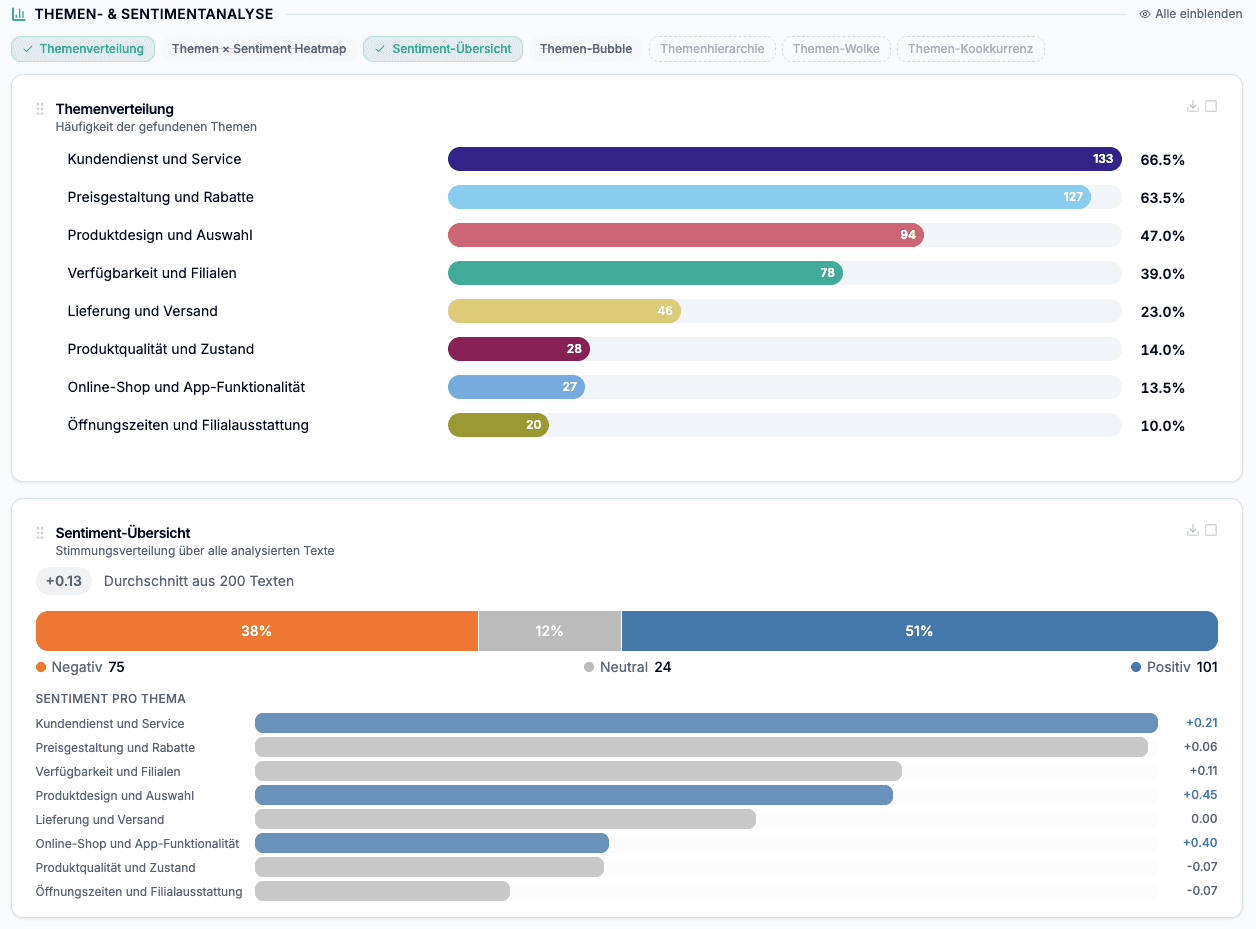1256x929 pixels.
Task: Turn off the Sentiment-Übersicht chart
Action: tap(443, 48)
